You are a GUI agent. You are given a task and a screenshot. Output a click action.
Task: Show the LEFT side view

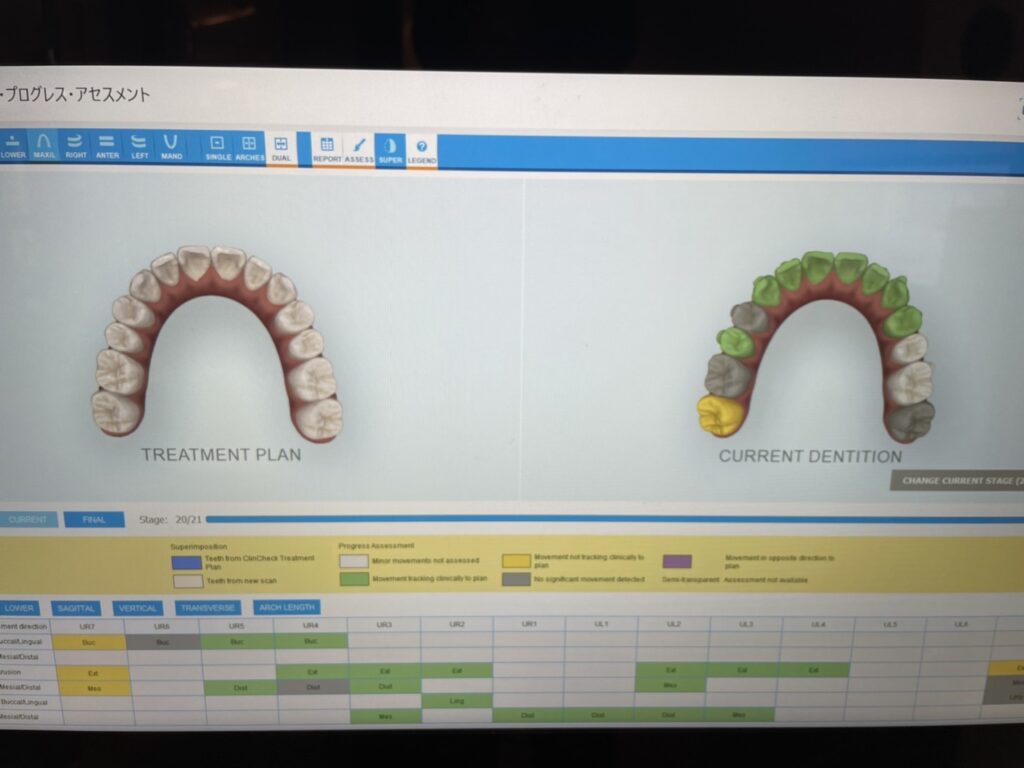click(139, 147)
